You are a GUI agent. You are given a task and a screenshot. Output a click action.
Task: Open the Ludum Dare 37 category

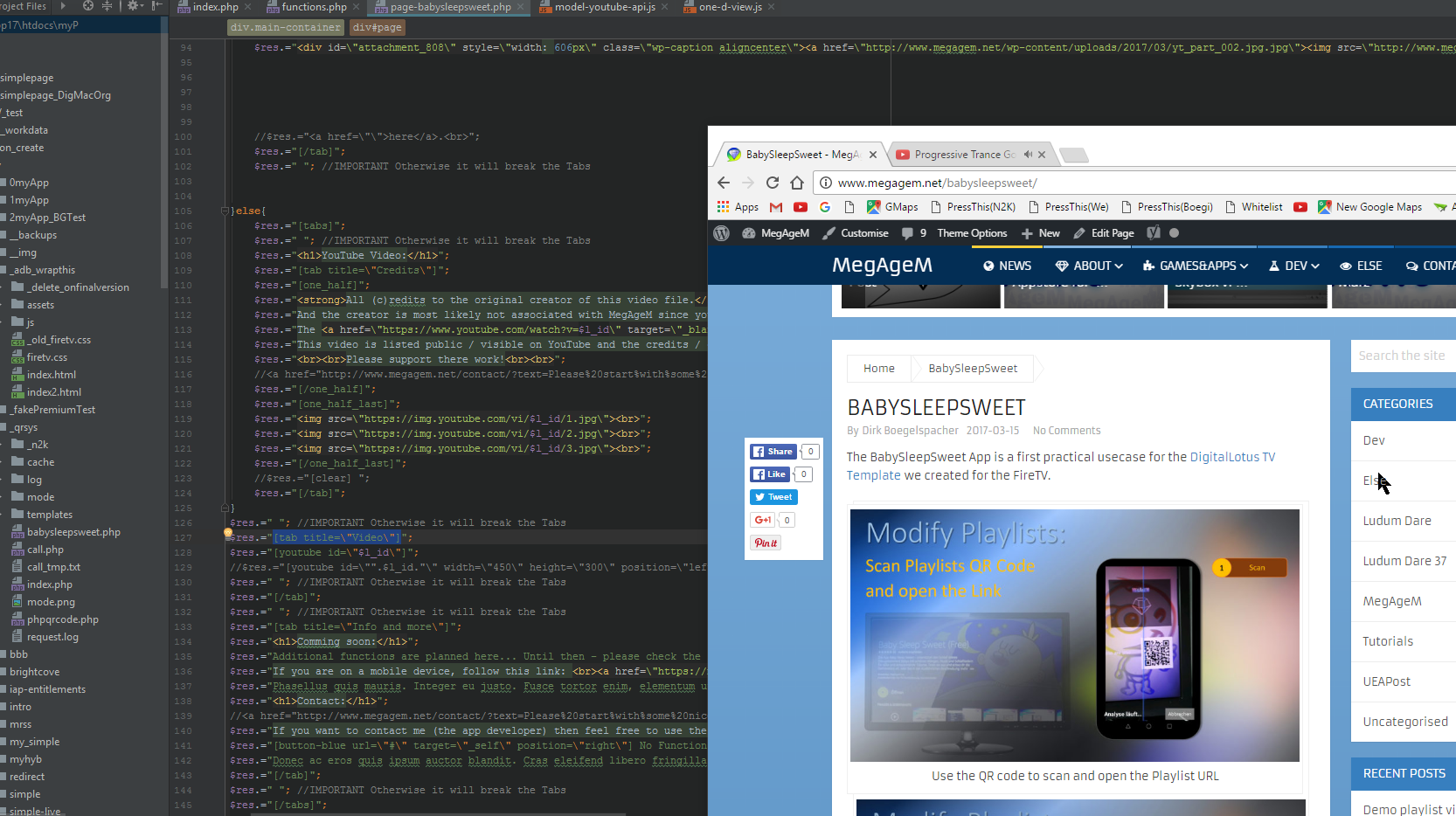pyautogui.click(x=1404, y=561)
